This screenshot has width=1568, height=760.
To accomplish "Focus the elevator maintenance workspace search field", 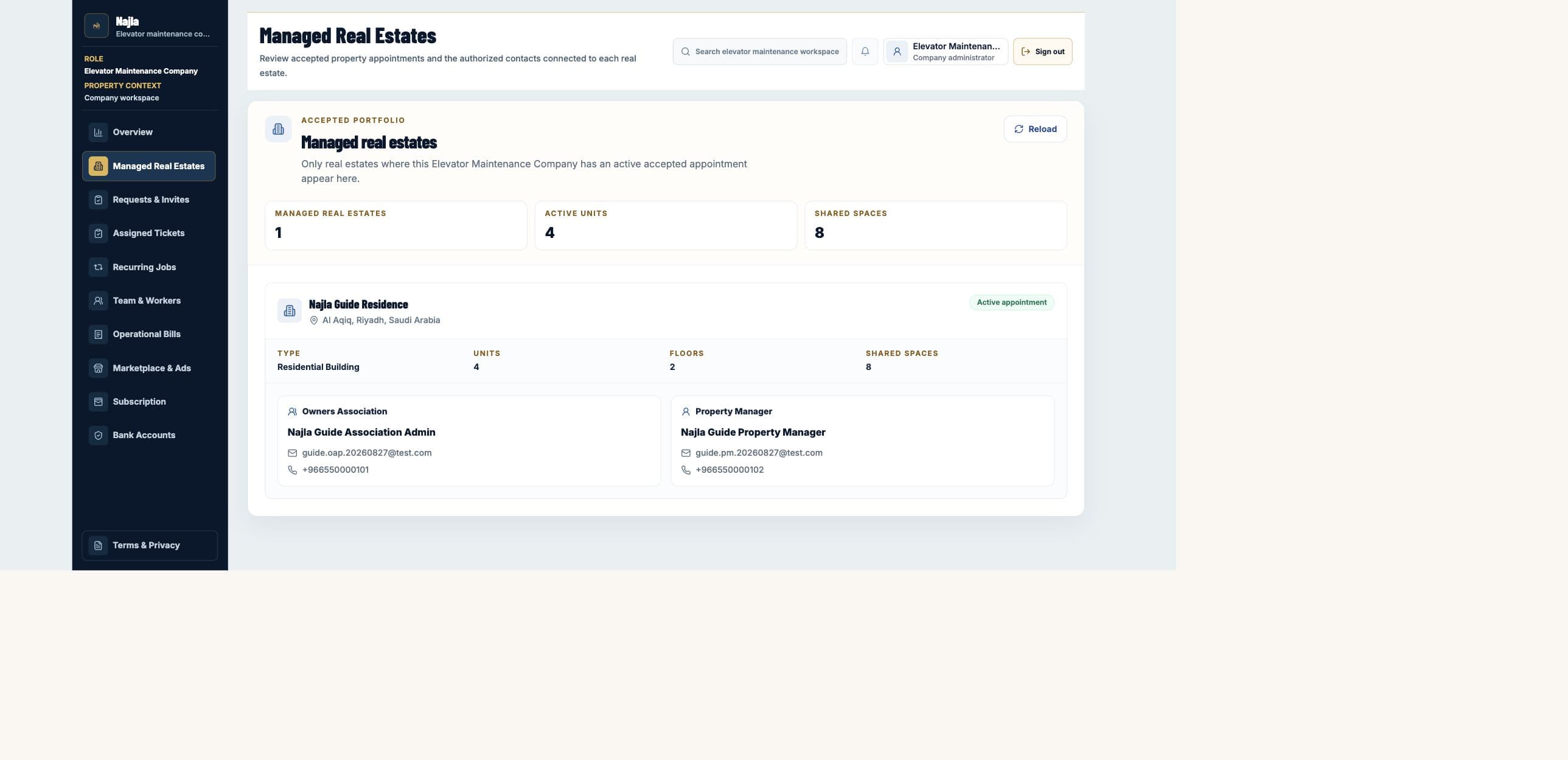I will 759,52.
